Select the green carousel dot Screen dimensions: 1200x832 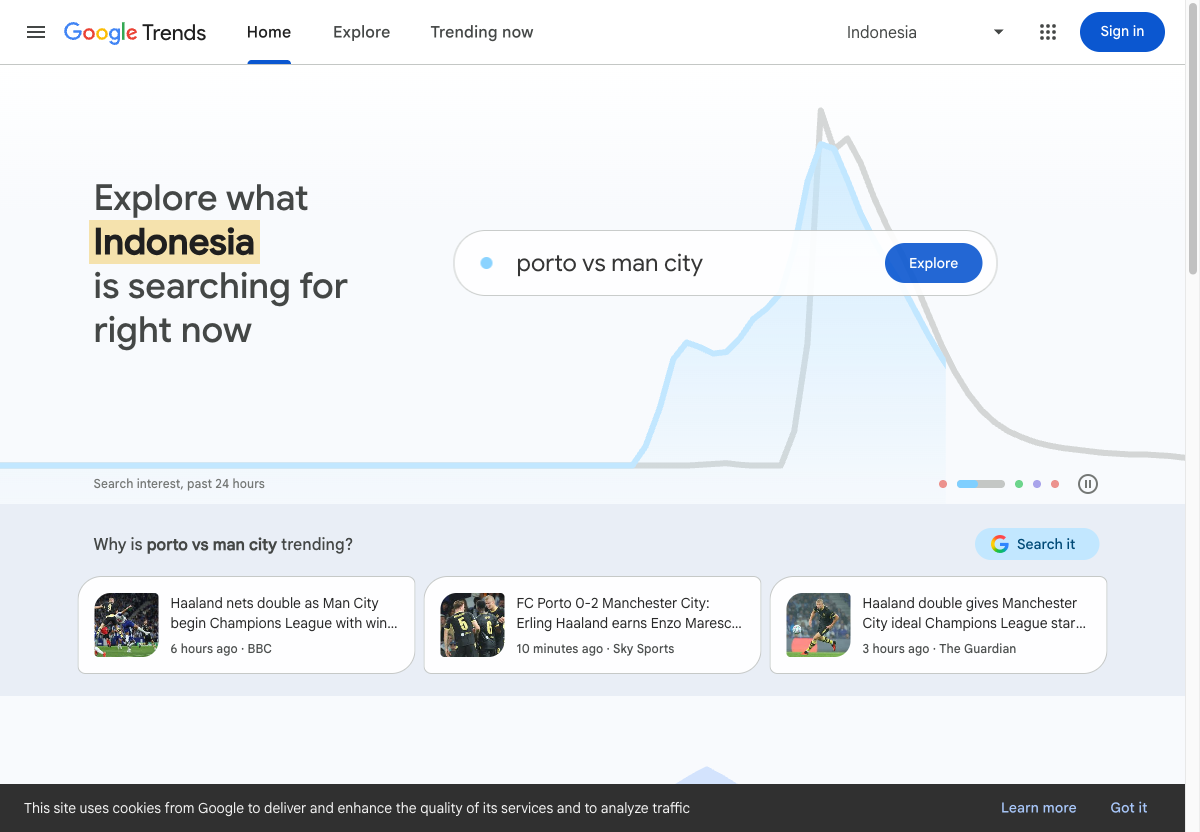click(1019, 484)
